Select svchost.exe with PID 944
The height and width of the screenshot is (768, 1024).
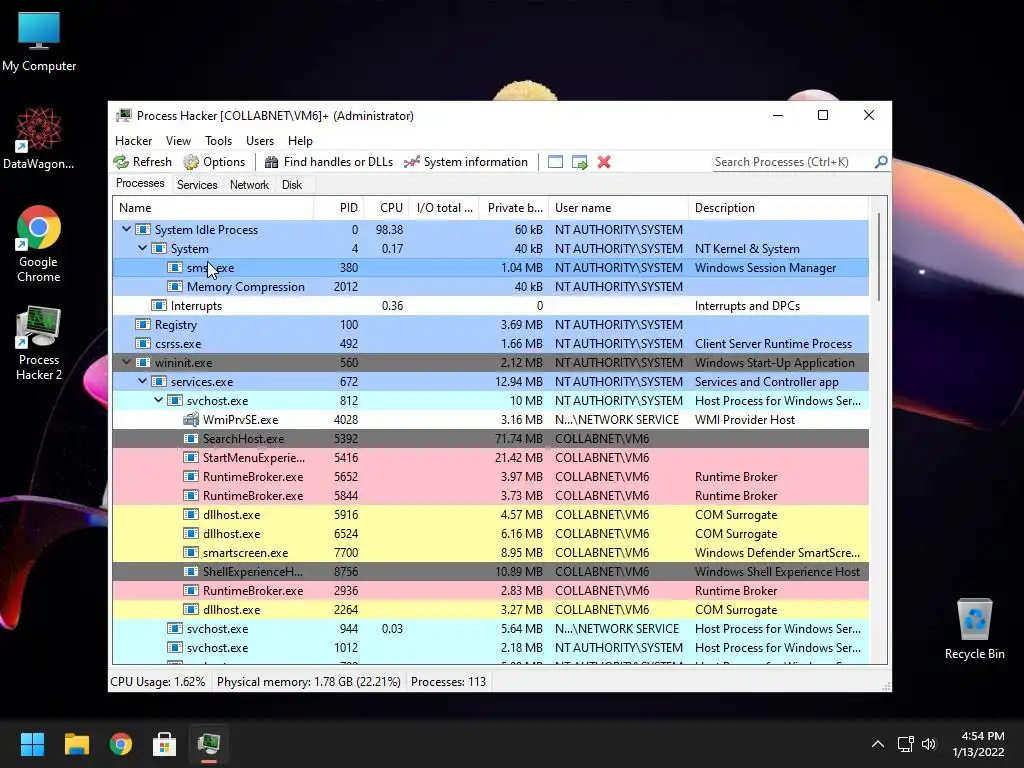pos(490,628)
